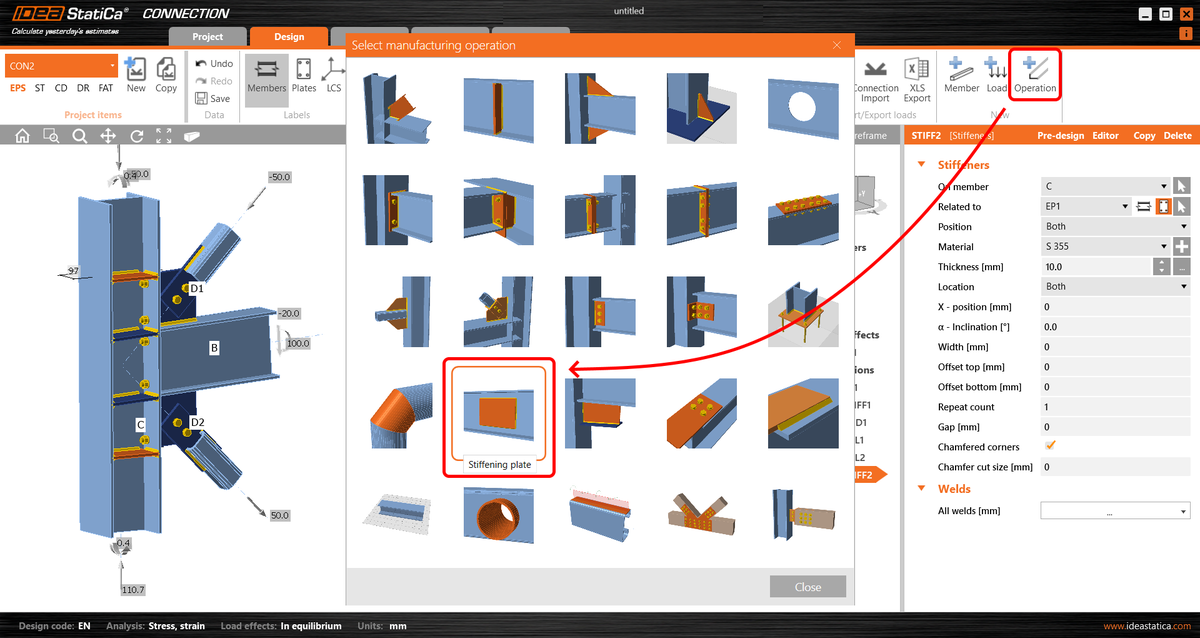Click the Operation icon to add new operation
This screenshot has height=638, width=1200.
(1034, 74)
